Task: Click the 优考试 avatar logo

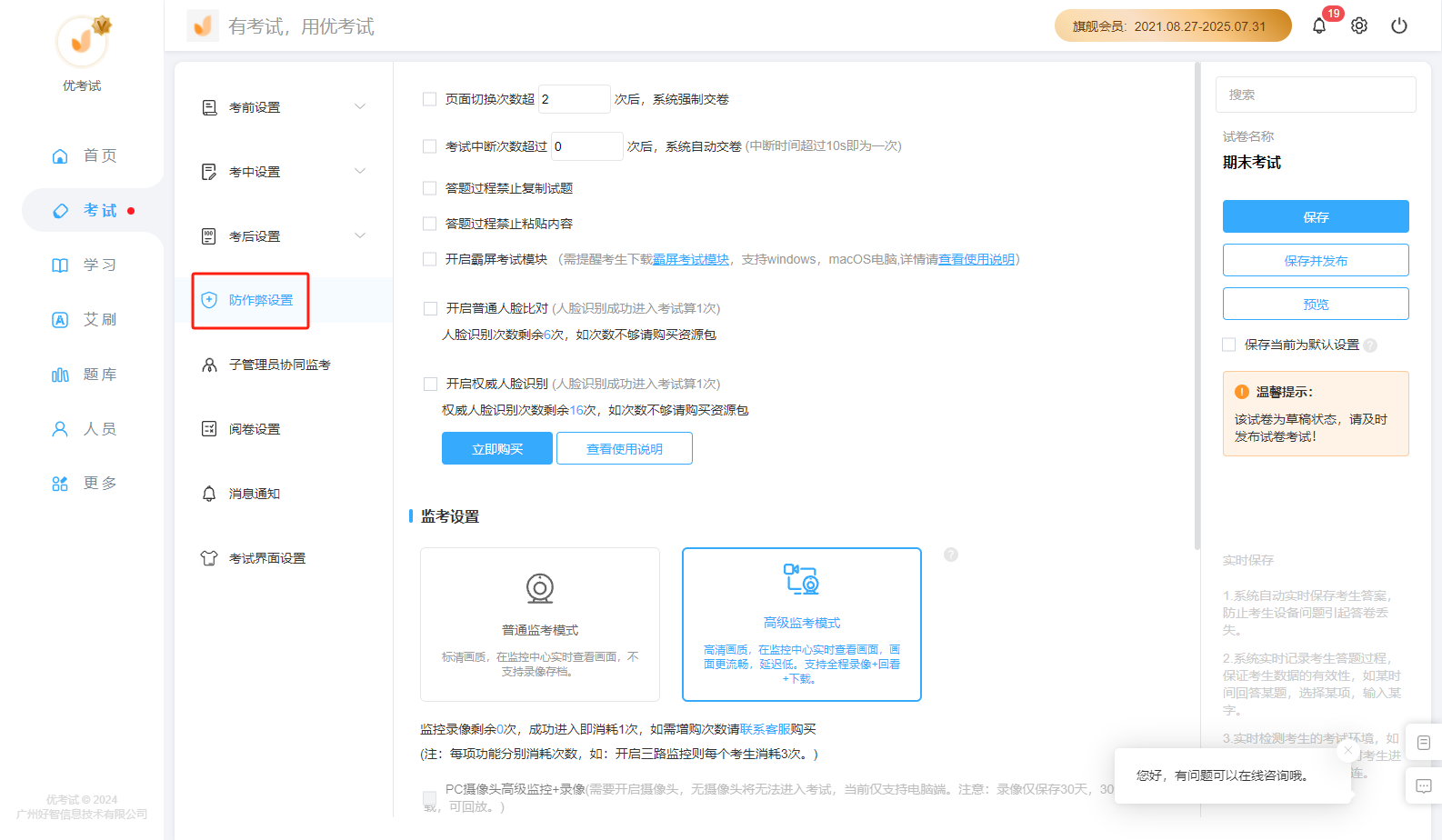Action: coord(82,41)
